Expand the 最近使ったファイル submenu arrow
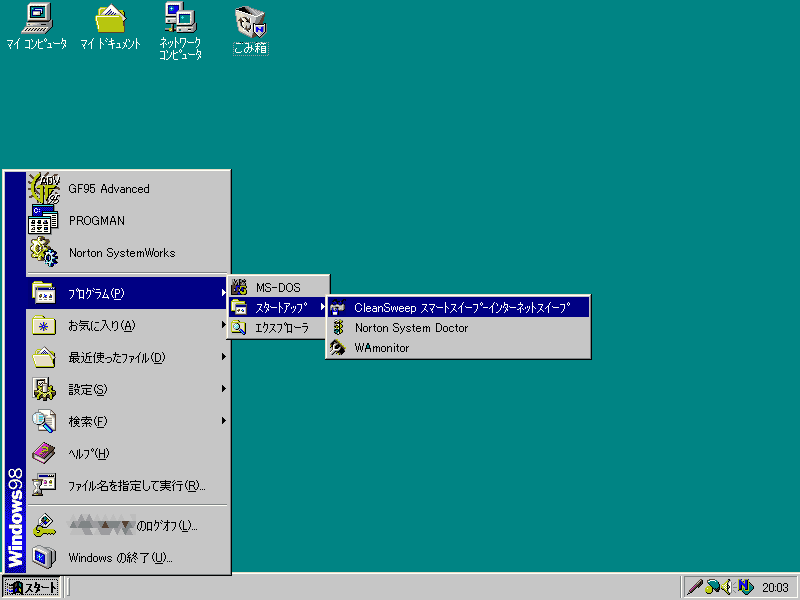This screenshot has width=800, height=600. point(223,357)
